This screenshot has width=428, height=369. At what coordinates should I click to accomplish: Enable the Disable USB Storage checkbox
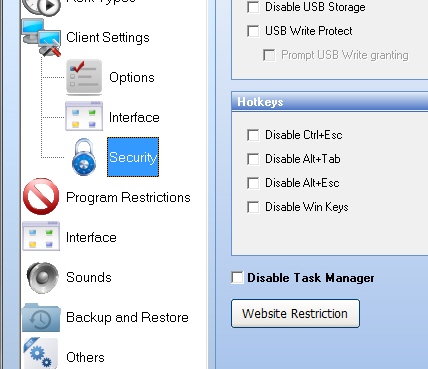pos(253,7)
